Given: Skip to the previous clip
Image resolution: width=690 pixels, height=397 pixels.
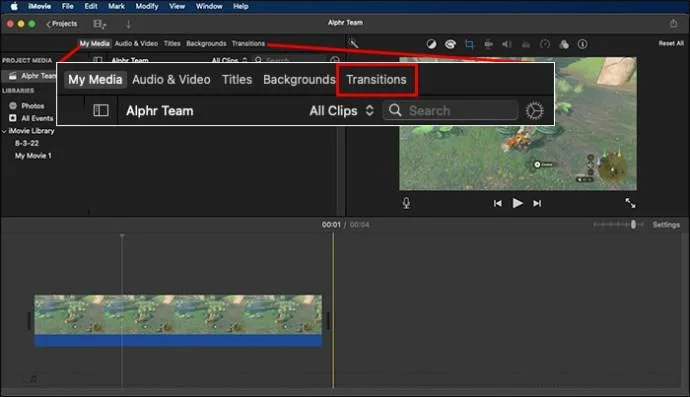Looking at the screenshot, I should pyautogui.click(x=498, y=203).
